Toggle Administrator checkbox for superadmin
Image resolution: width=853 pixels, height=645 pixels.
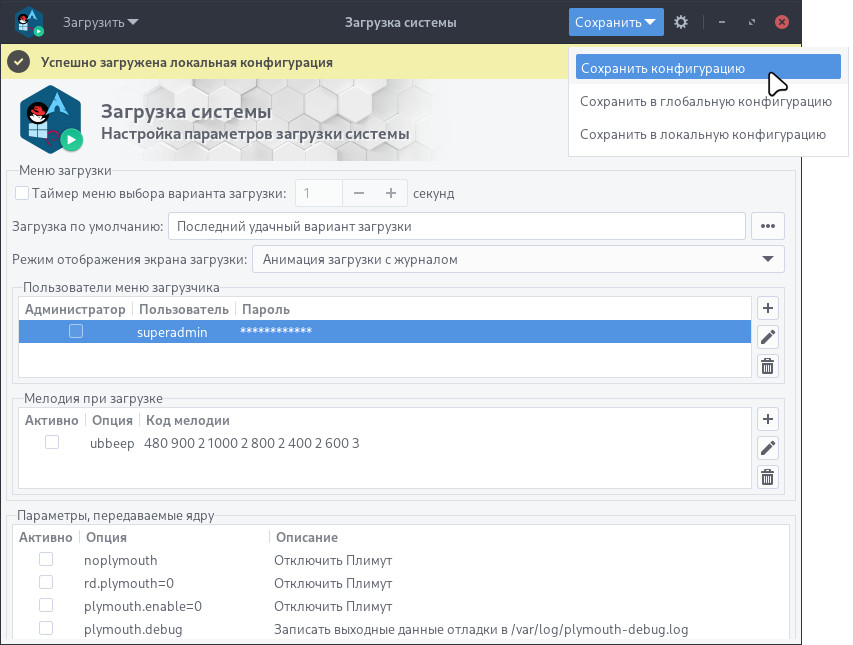[76, 331]
